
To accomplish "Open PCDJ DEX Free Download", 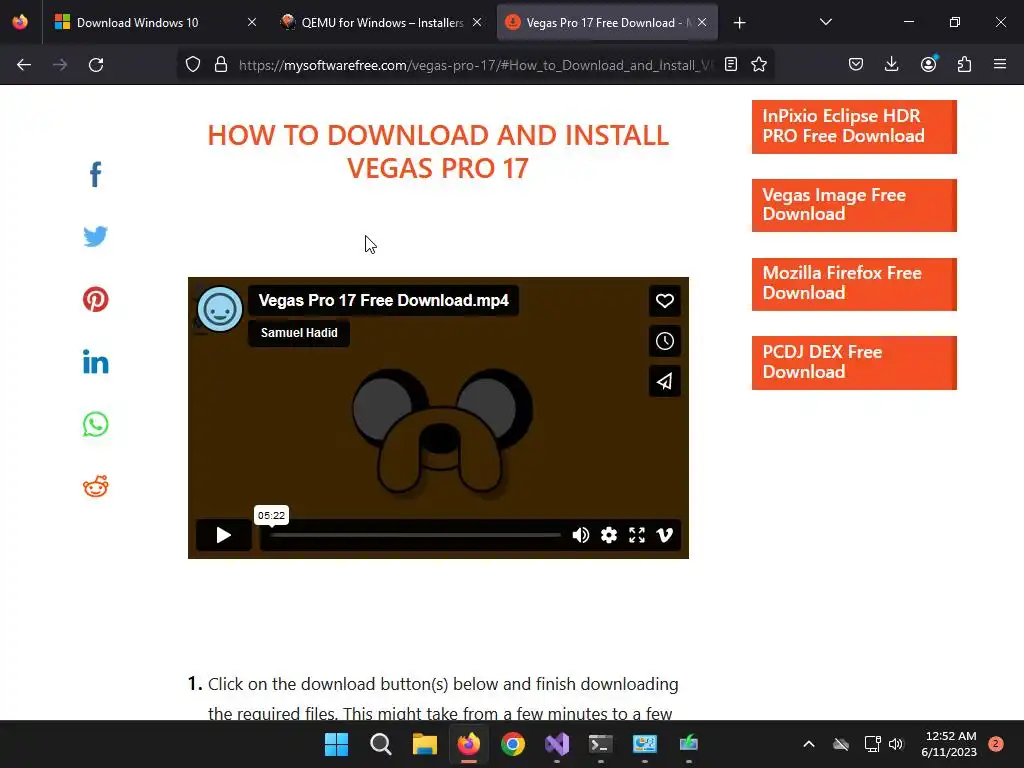I will [x=854, y=363].
